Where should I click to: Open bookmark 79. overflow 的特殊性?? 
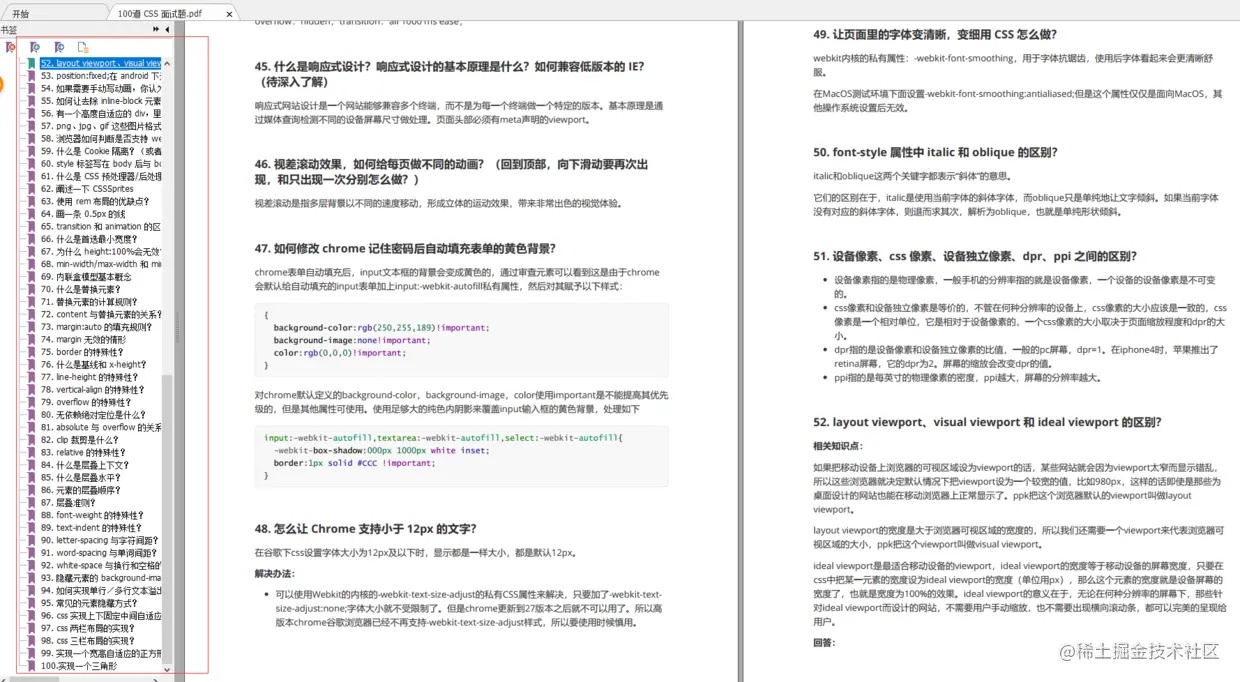[86, 402]
